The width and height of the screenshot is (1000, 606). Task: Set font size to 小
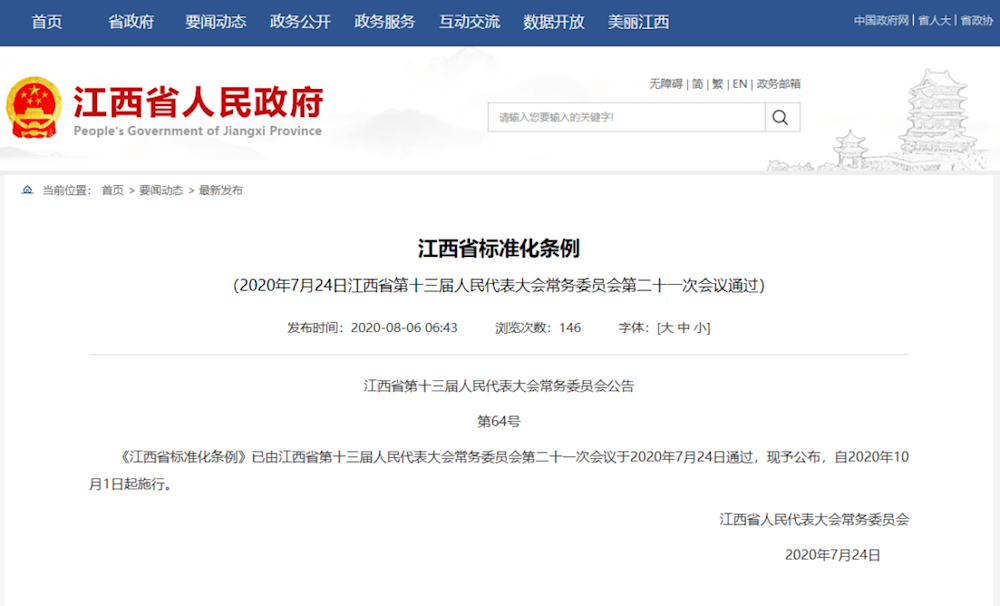(700, 328)
